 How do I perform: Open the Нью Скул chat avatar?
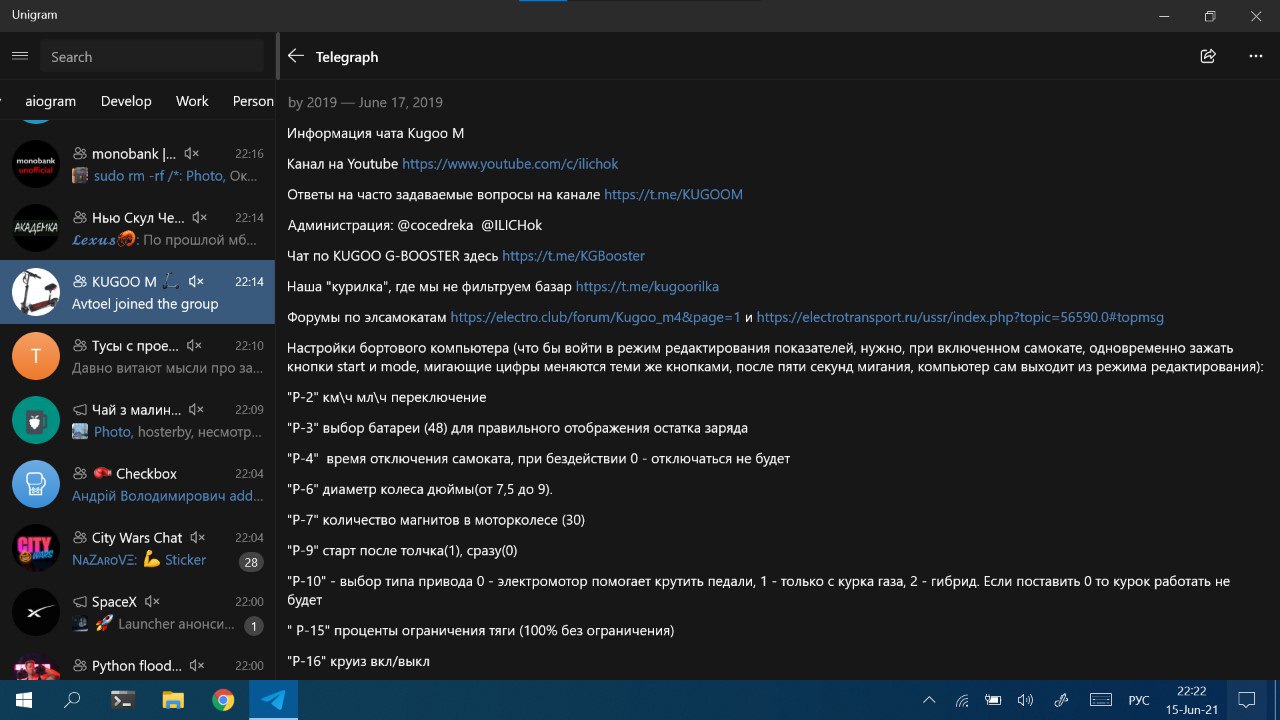click(36, 228)
